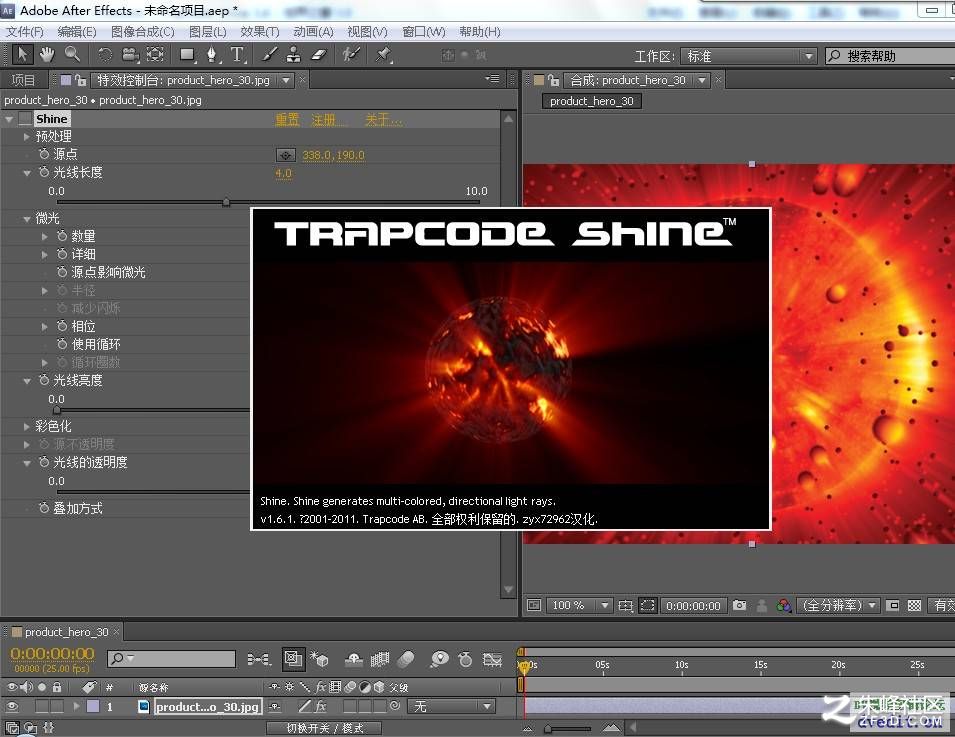Viewport: 955px width, 737px height.
Task: Open the brainstorm icon in the timeline
Action: [x=439, y=659]
